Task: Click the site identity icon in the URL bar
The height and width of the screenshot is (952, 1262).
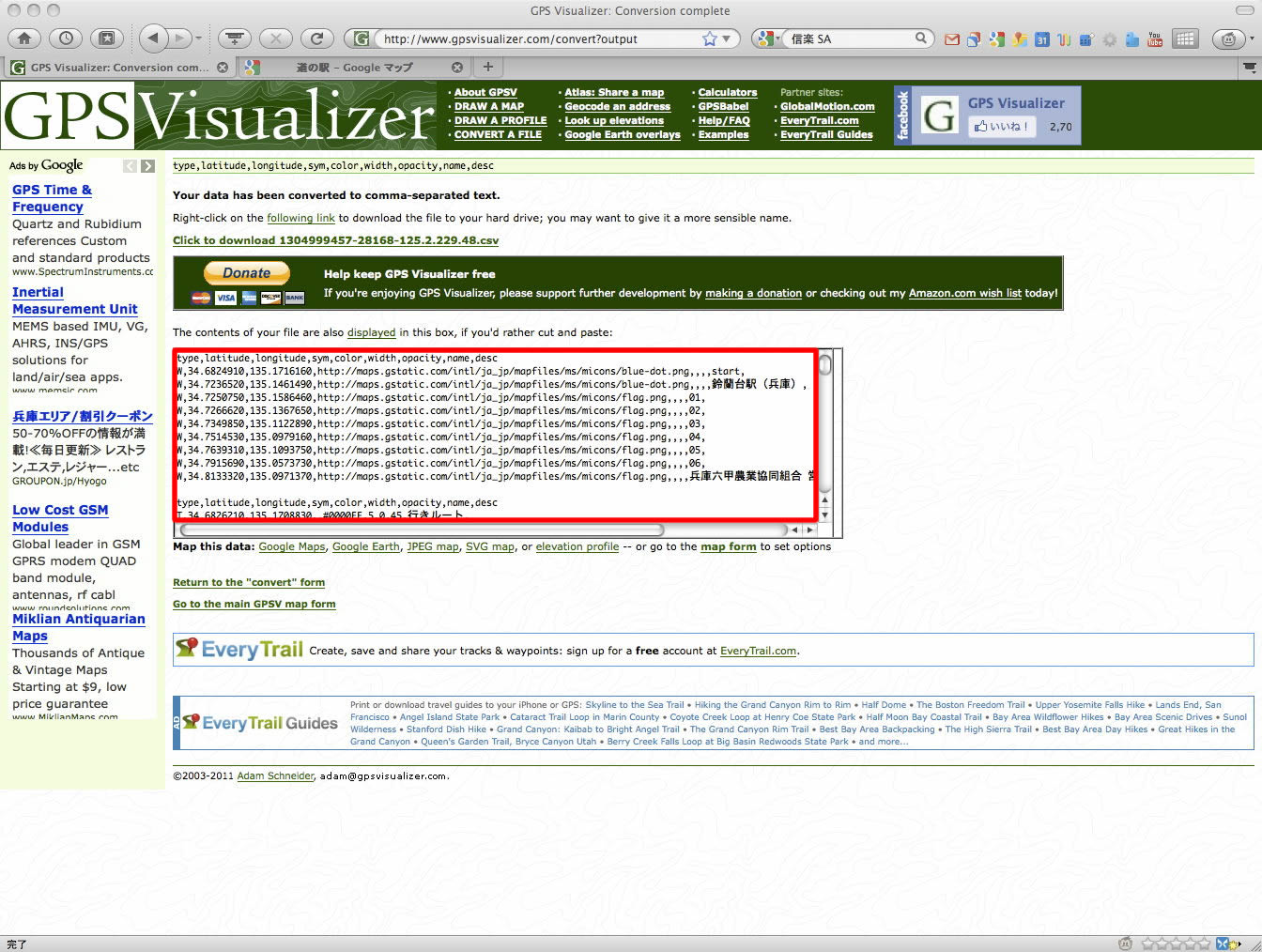Action: [361, 38]
